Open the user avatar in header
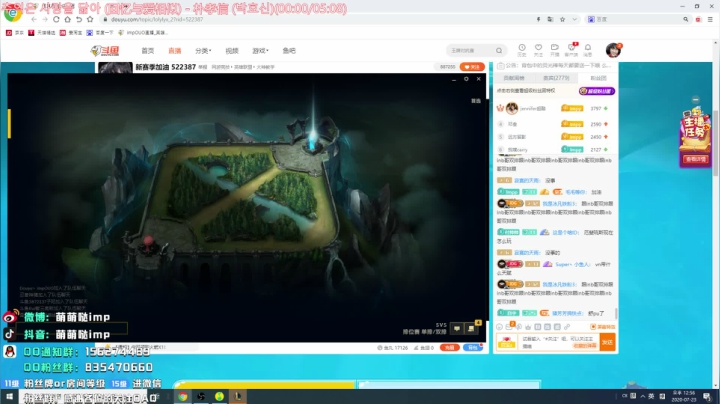Screen dimensions: 720x404 pyautogui.click(x=613, y=50)
